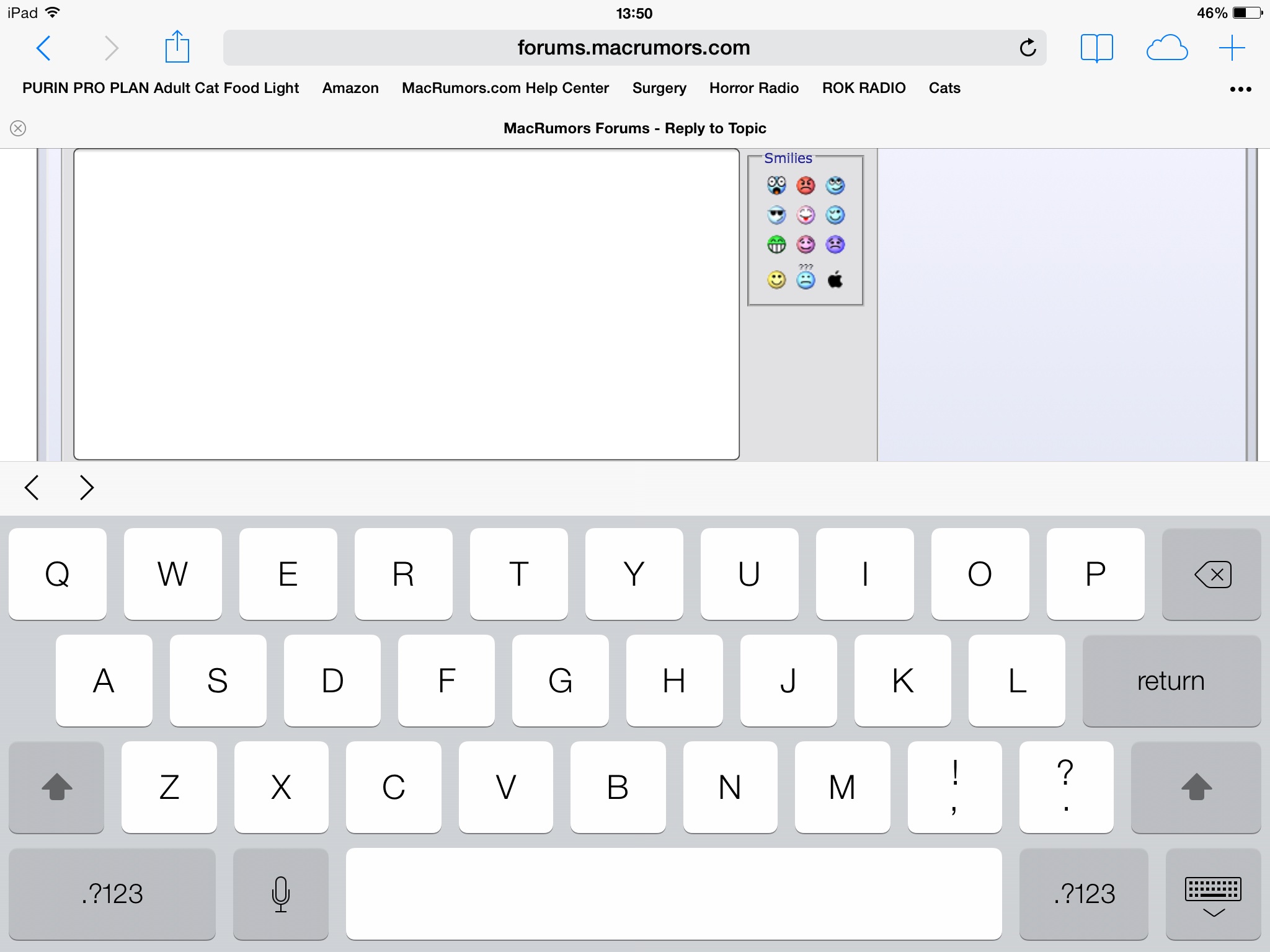Tap Safari's forward navigation arrow
This screenshot has width=1270, height=952.
click(x=111, y=48)
